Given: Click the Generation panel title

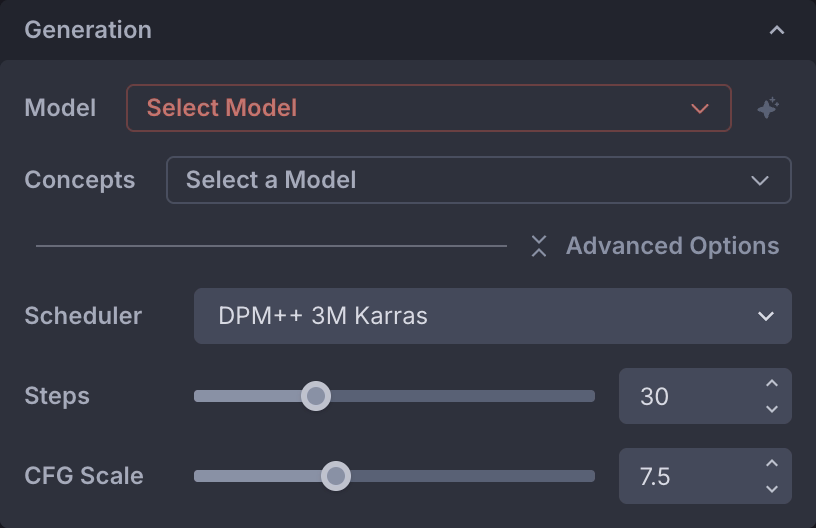Looking at the screenshot, I should pyautogui.click(x=88, y=30).
